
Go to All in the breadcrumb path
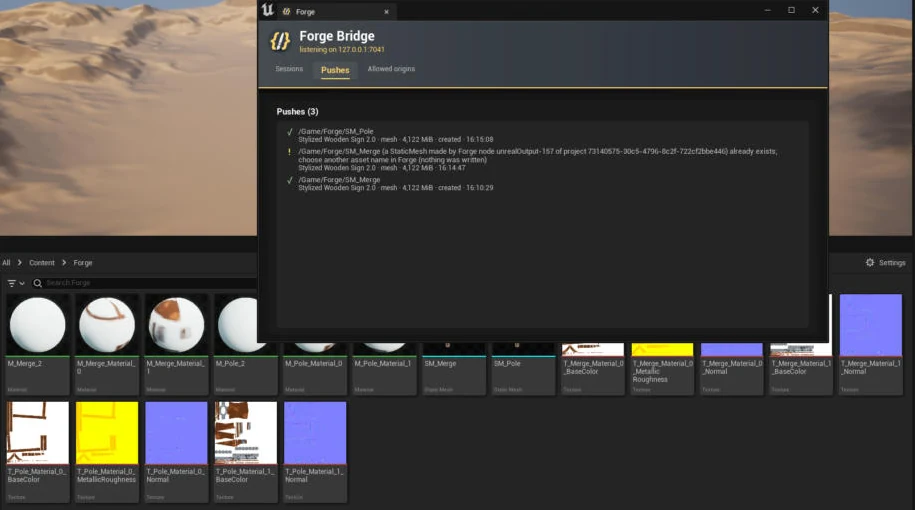click(6, 263)
